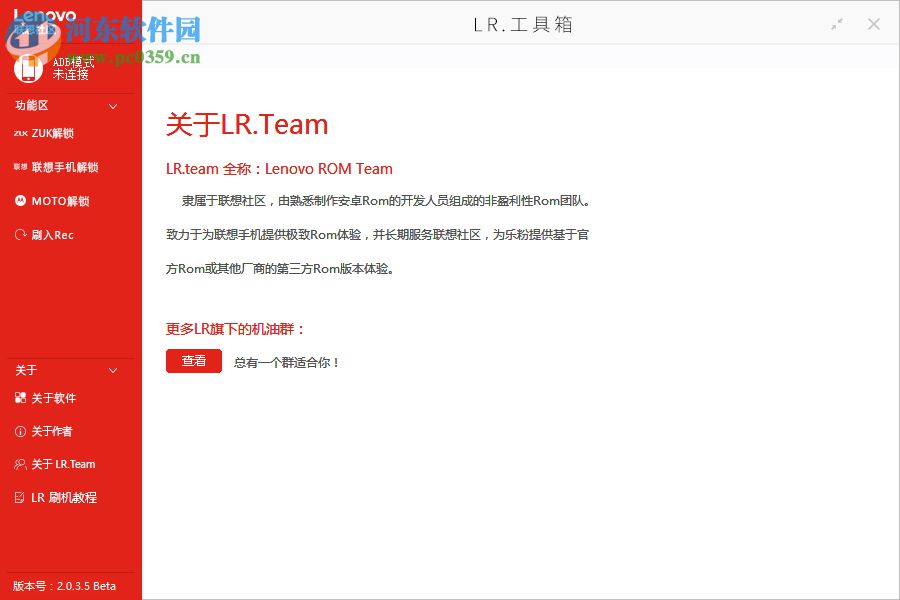Collapse the 关于 section
The height and width of the screenshot is (600, 900).
point(113,370)
